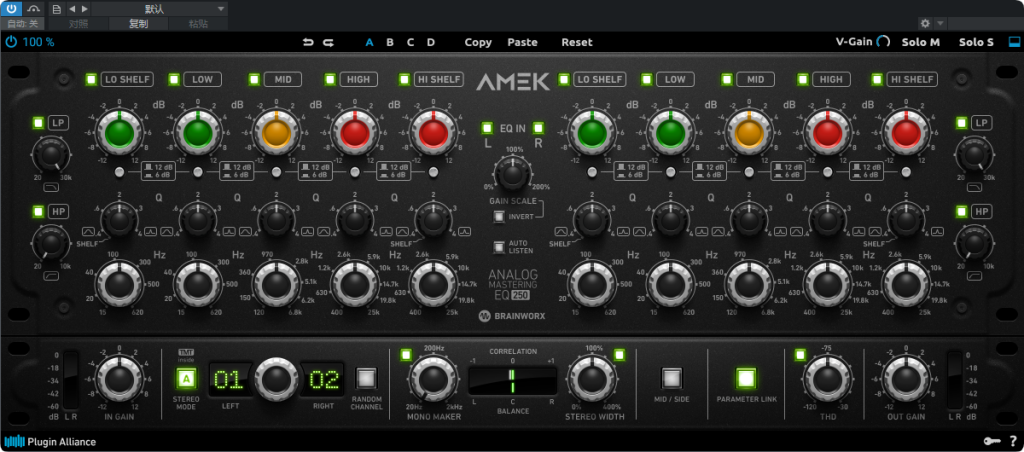Toggle the 100 % plugin power icon

tap(11, 42)
